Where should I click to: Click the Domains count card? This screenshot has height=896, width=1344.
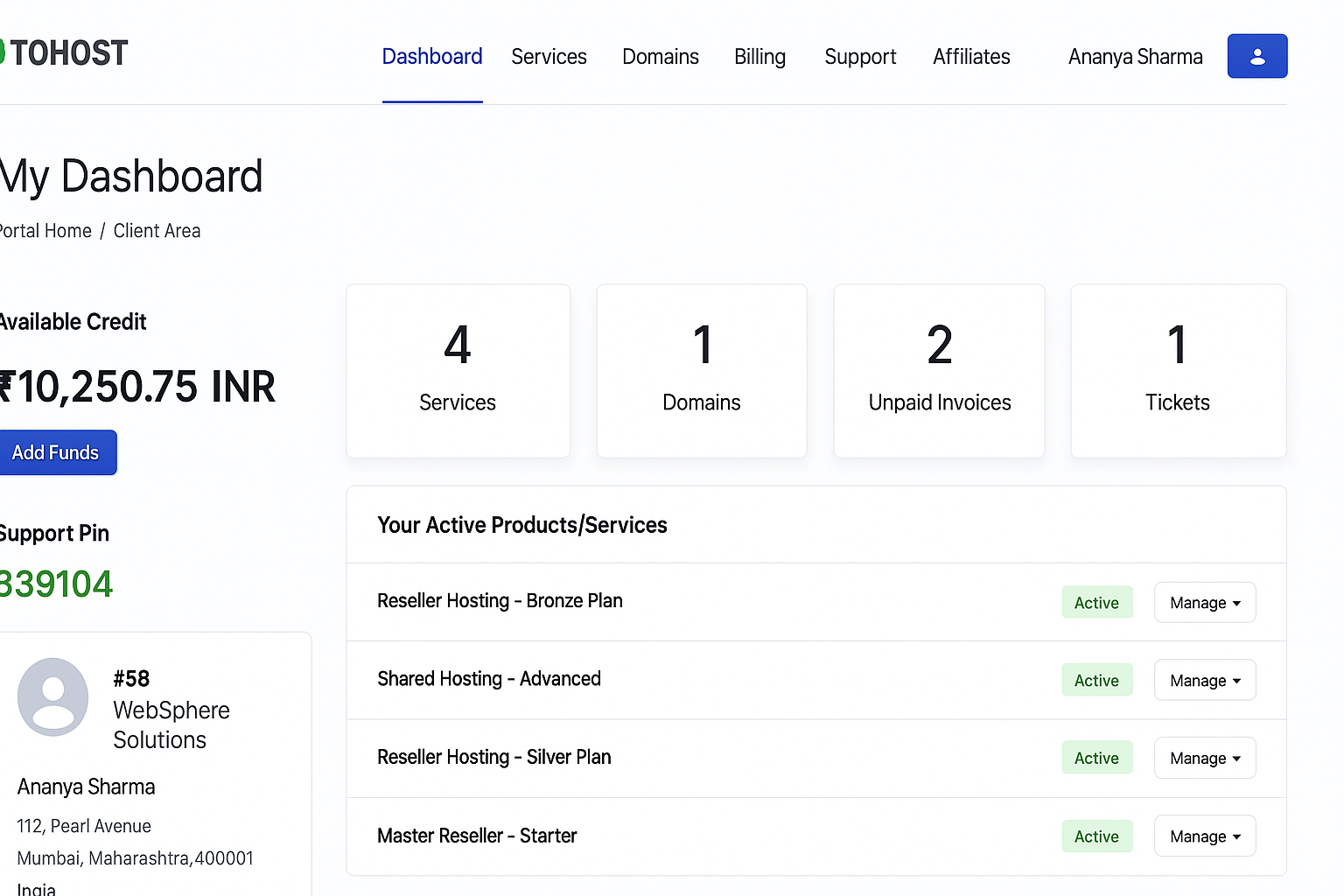(701, 370)
